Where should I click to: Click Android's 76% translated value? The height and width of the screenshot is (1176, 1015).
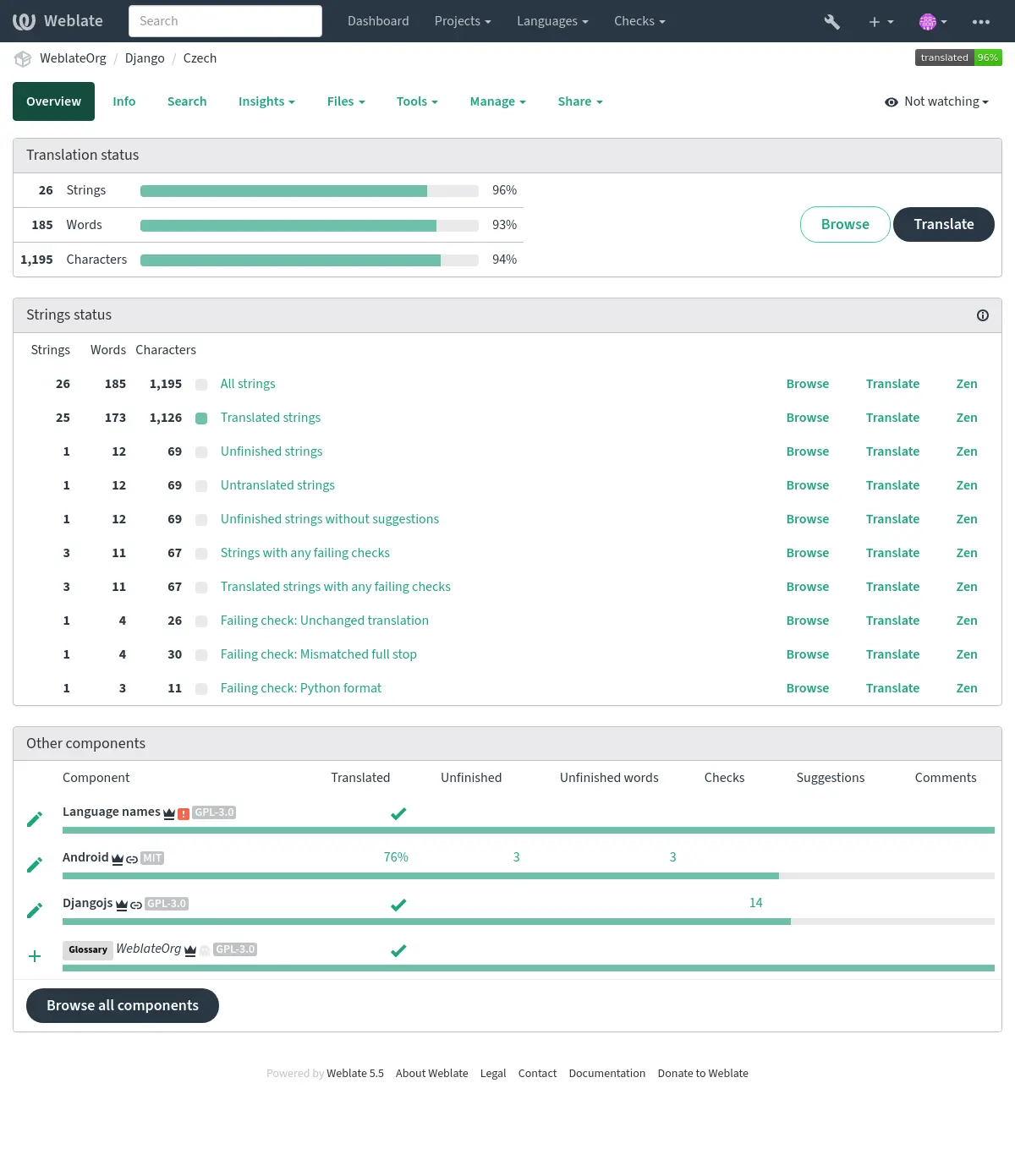click(x=396, y=857)
